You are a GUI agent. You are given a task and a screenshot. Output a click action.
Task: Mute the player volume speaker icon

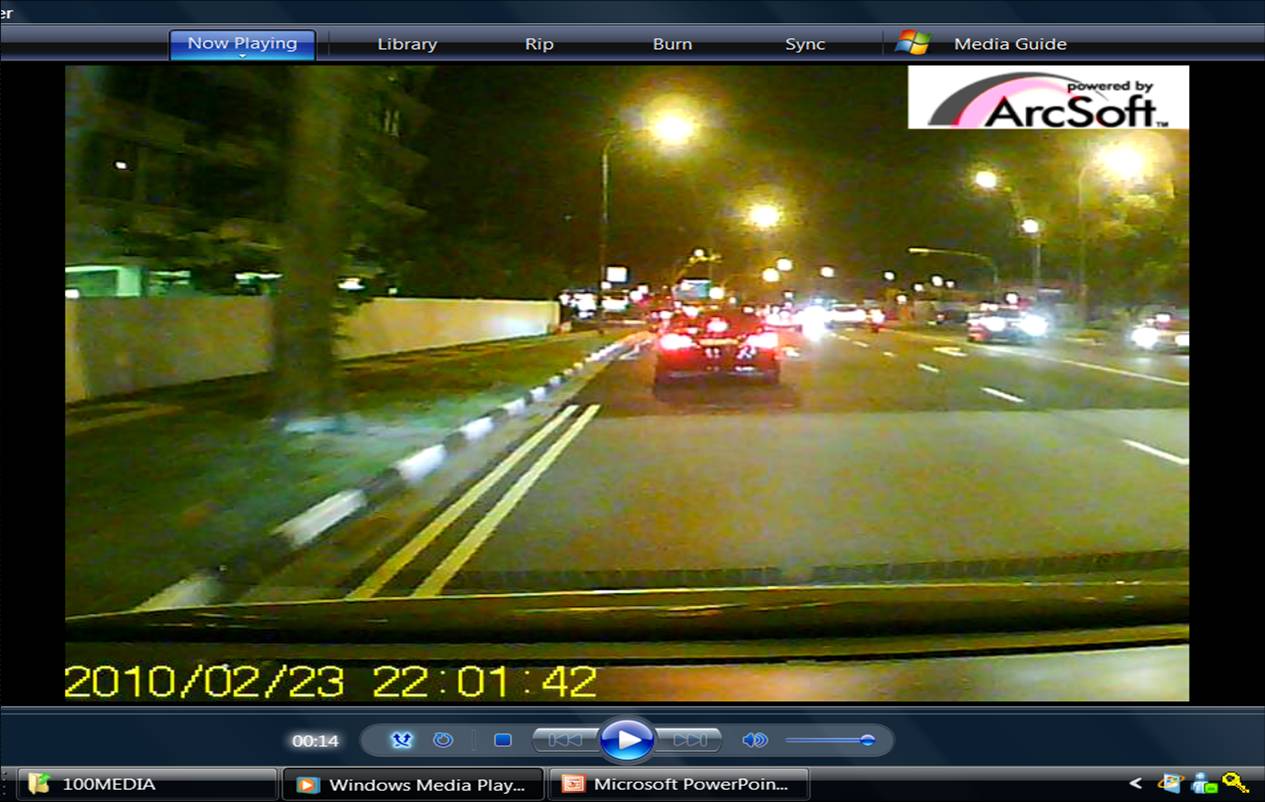(754, 740)
